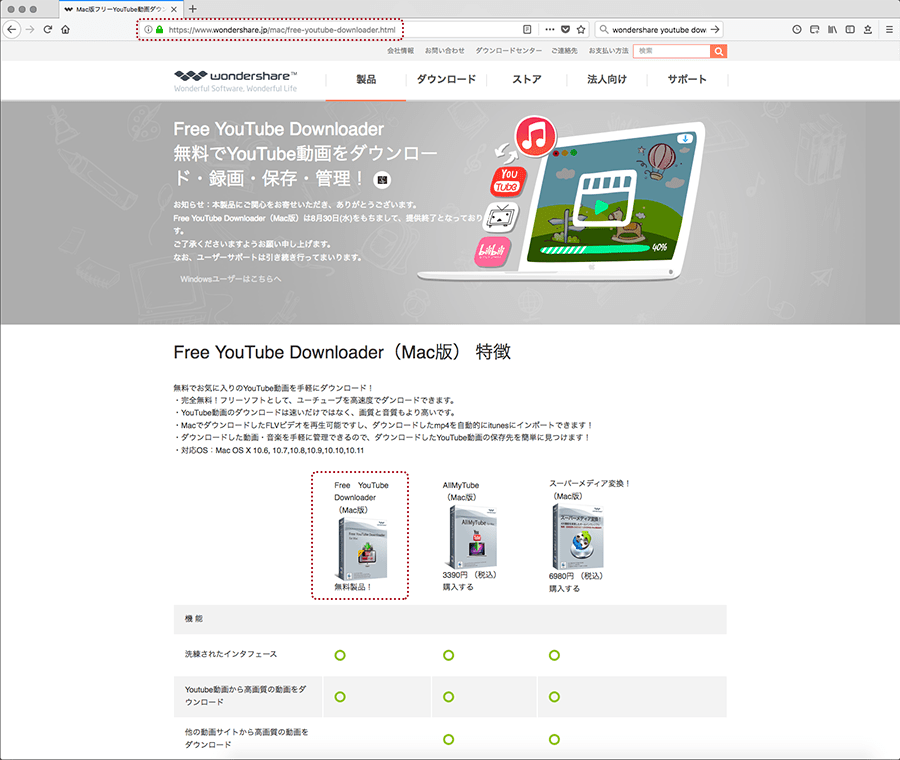The height and width of the screenshot is (760, 900).
Task: Open ダウンロードセンター link
Action: 509,51
